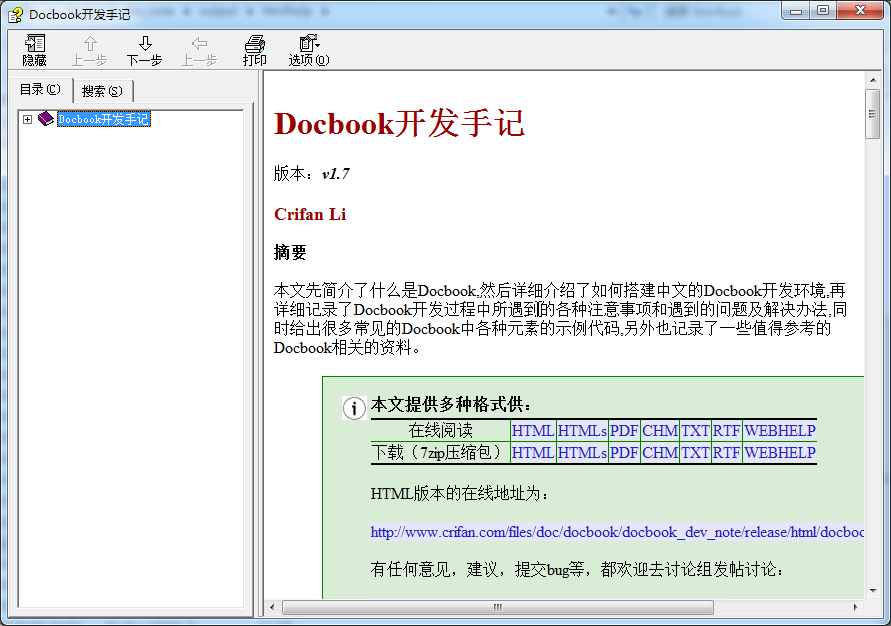The image size is (891, 626).
Task: Open the www.crifan.com docbook_dev_note URL link
Action: point(617,532)
